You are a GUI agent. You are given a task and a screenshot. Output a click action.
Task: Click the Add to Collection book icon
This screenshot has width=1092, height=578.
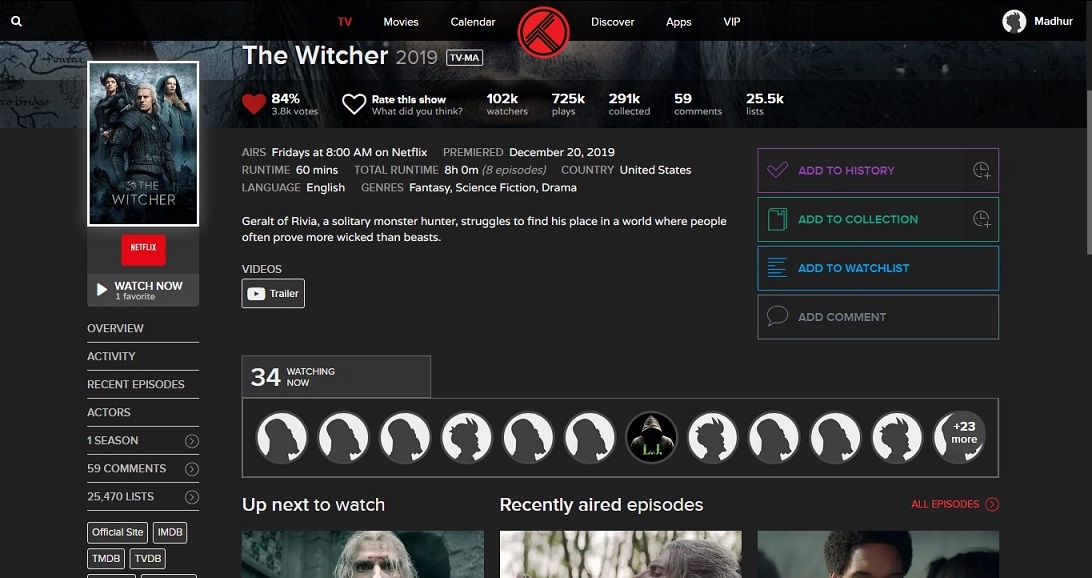pos(777,219)
